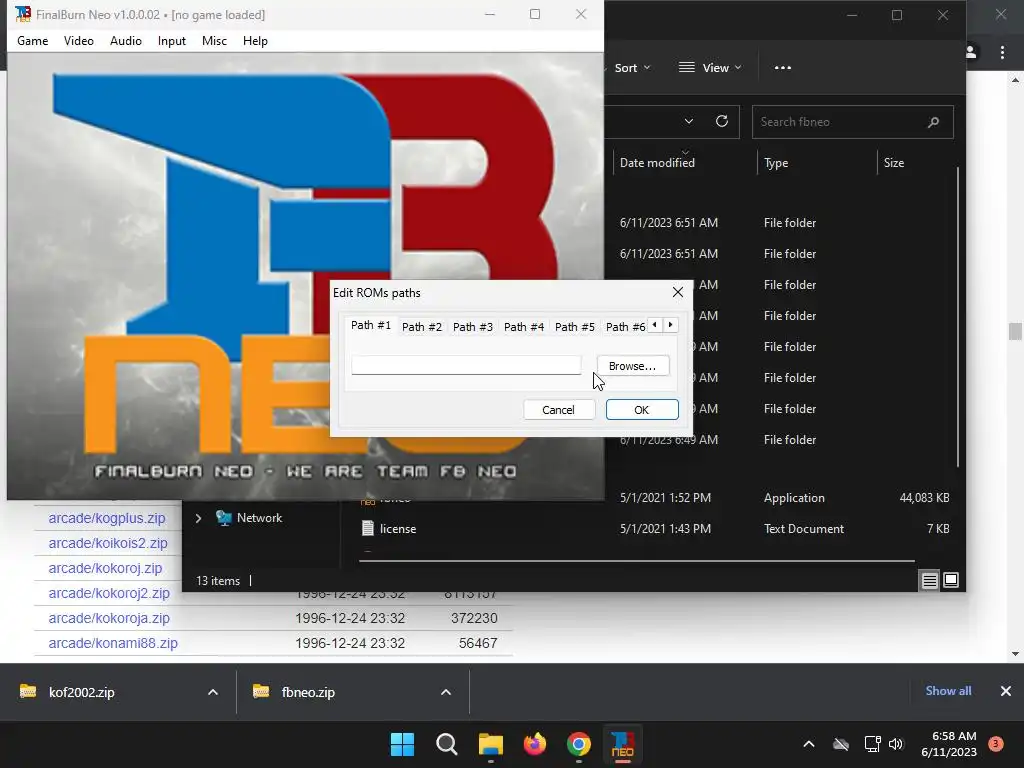Open the Video menu
The width and height of the screenshot is (1024, 768).
(x=78, y=40)
